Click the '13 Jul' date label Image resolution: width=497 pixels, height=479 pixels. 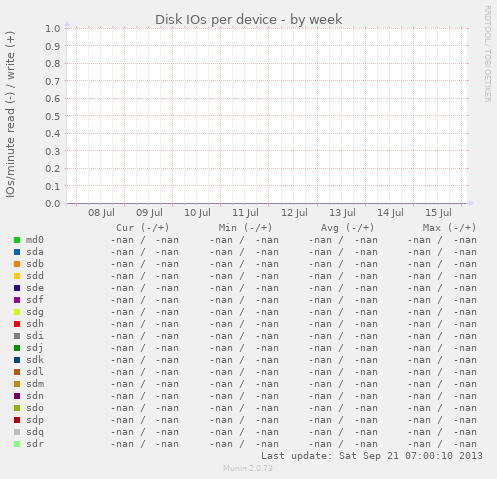(342, 213)
